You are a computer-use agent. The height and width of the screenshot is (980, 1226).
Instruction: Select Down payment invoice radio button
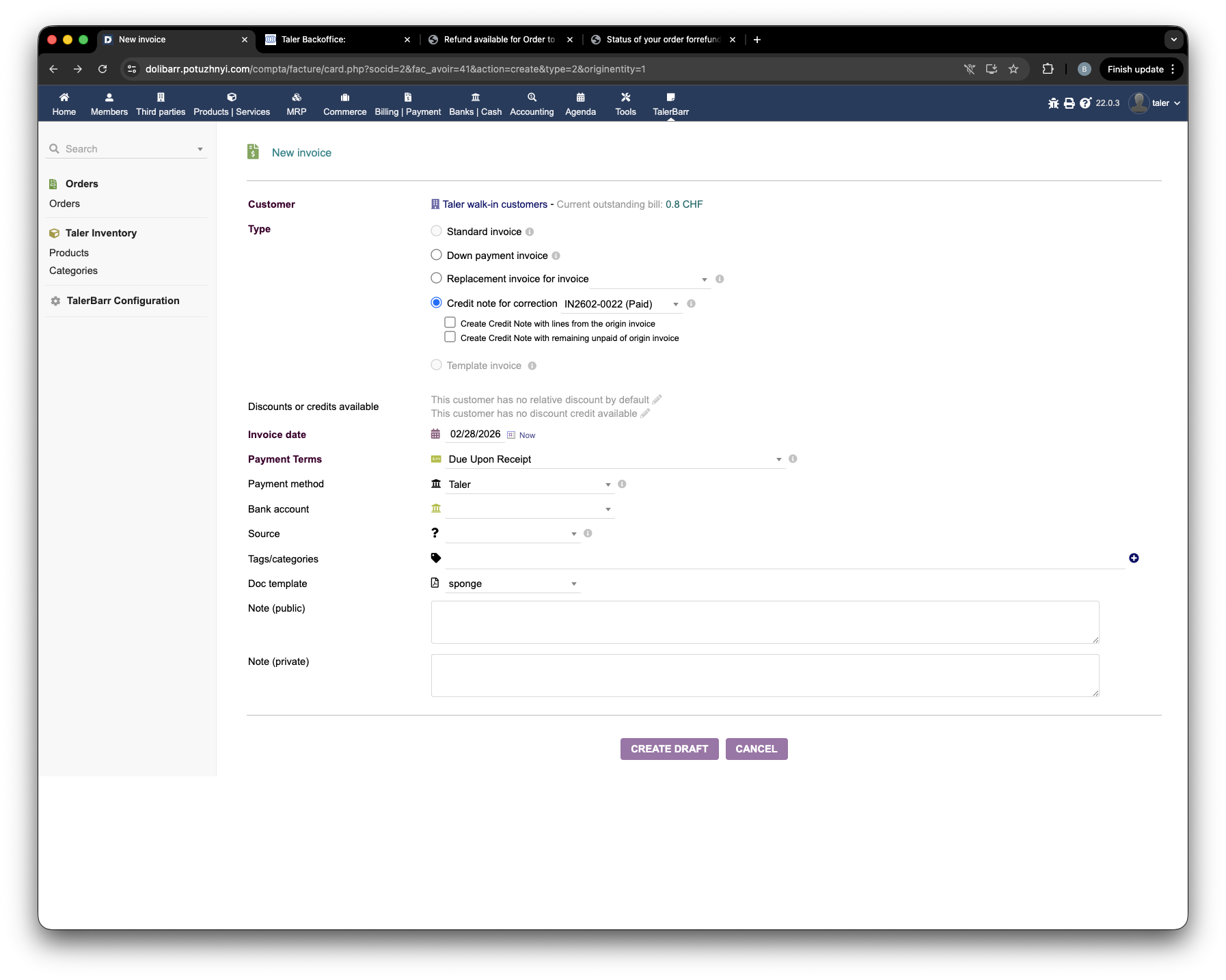436,255
